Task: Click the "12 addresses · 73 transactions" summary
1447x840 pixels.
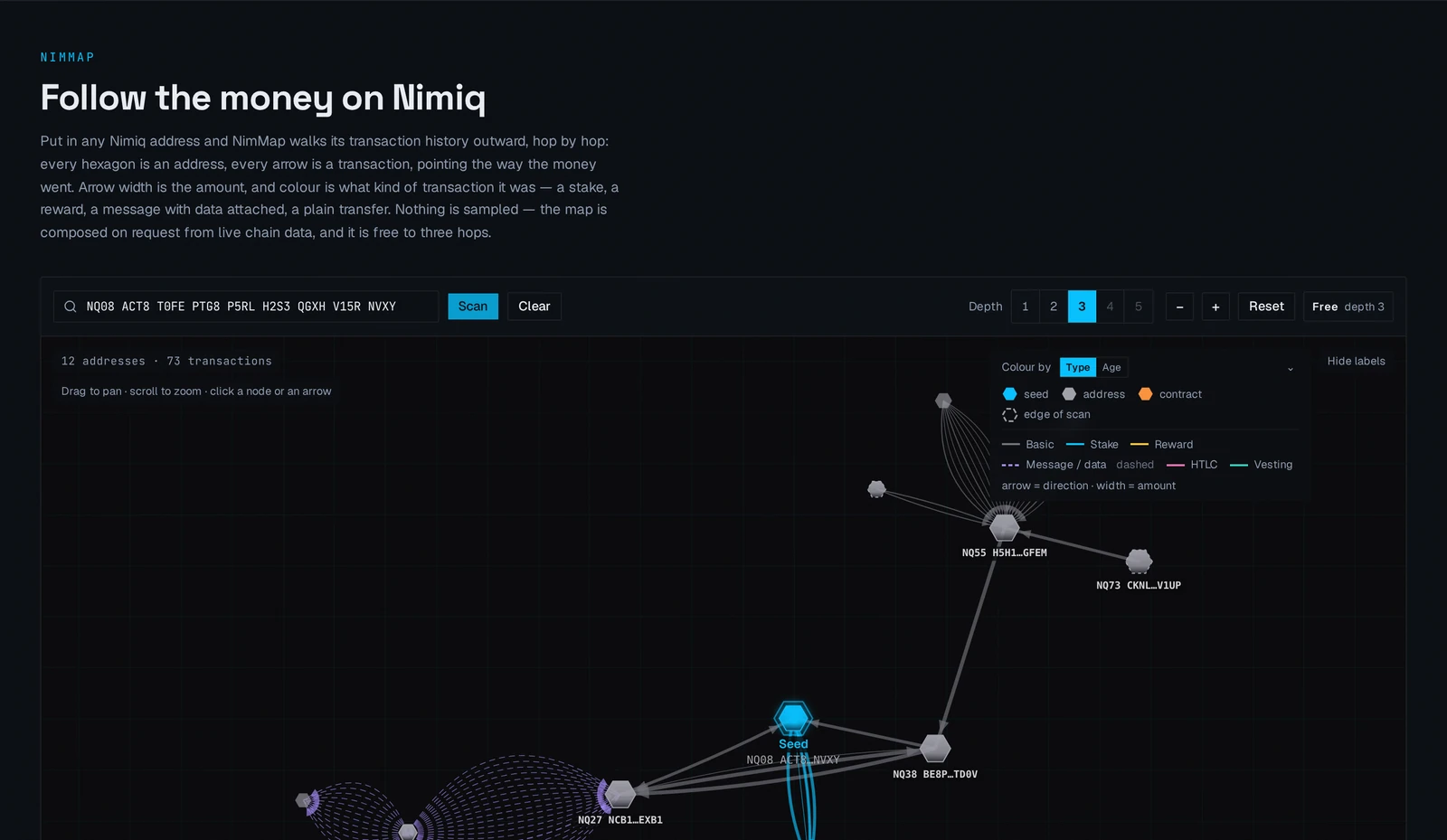Action: [166, 362]
